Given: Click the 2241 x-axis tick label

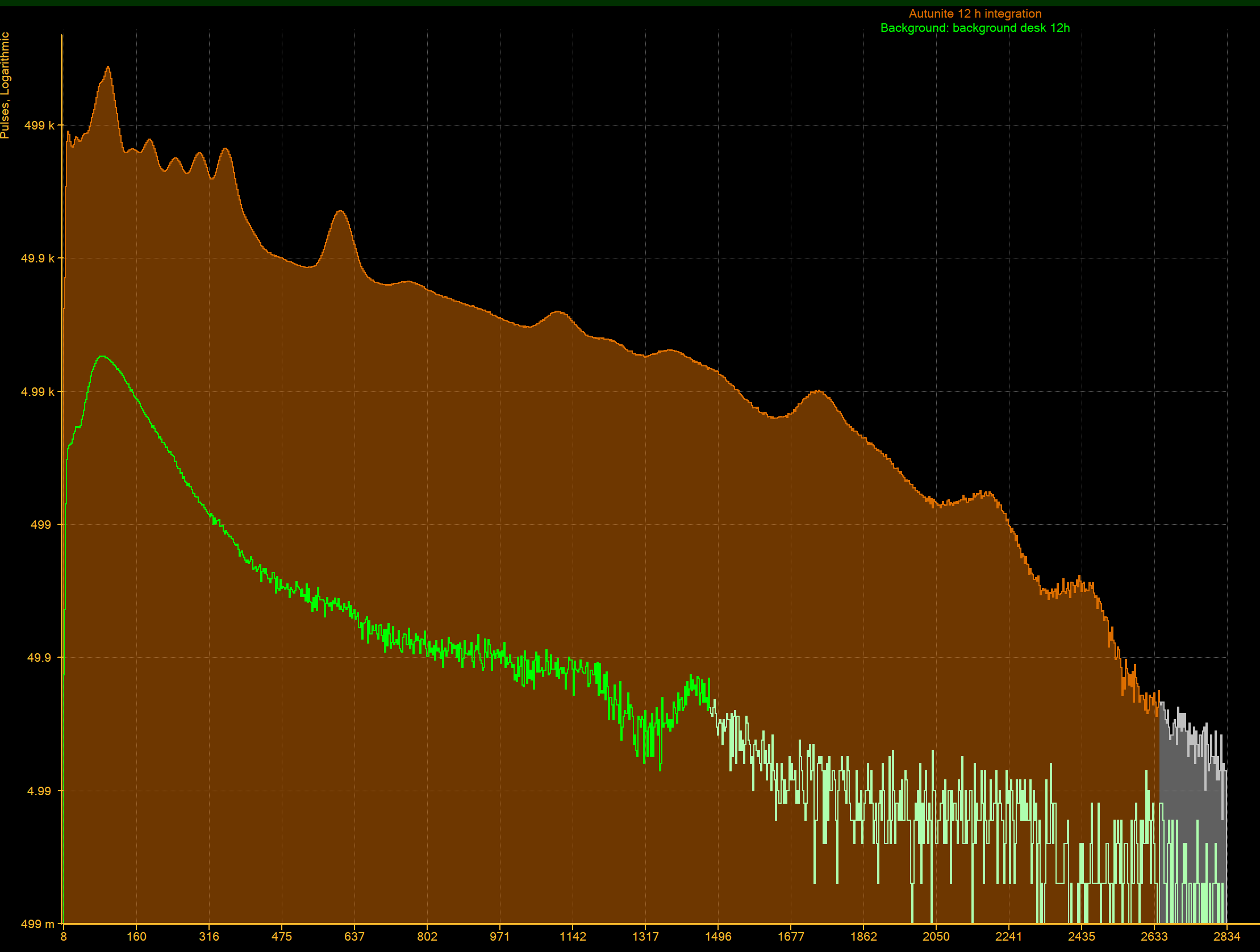Looking at the screenshot, I should [x=1008, y=937].
